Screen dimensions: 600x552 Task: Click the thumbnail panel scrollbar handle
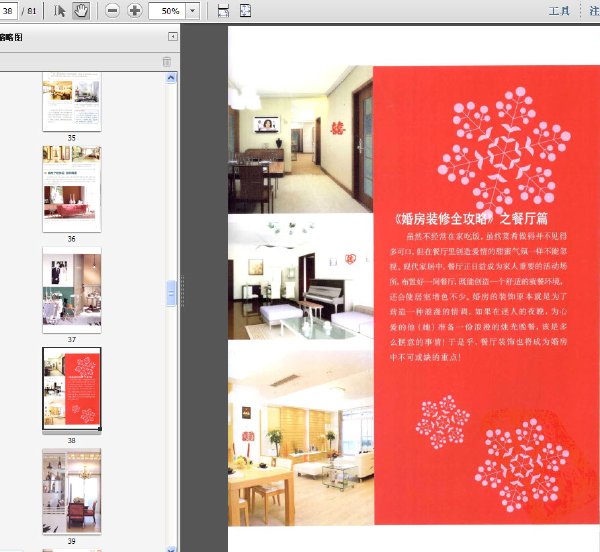pos(171,293)
